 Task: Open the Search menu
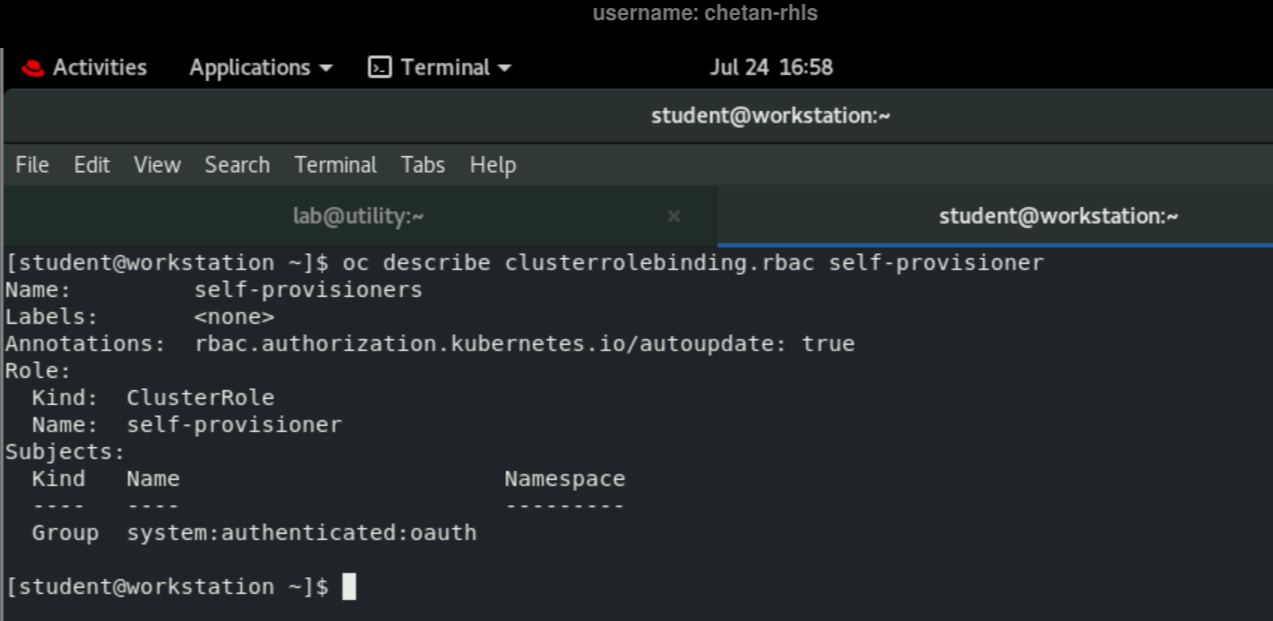click(237, 165)
